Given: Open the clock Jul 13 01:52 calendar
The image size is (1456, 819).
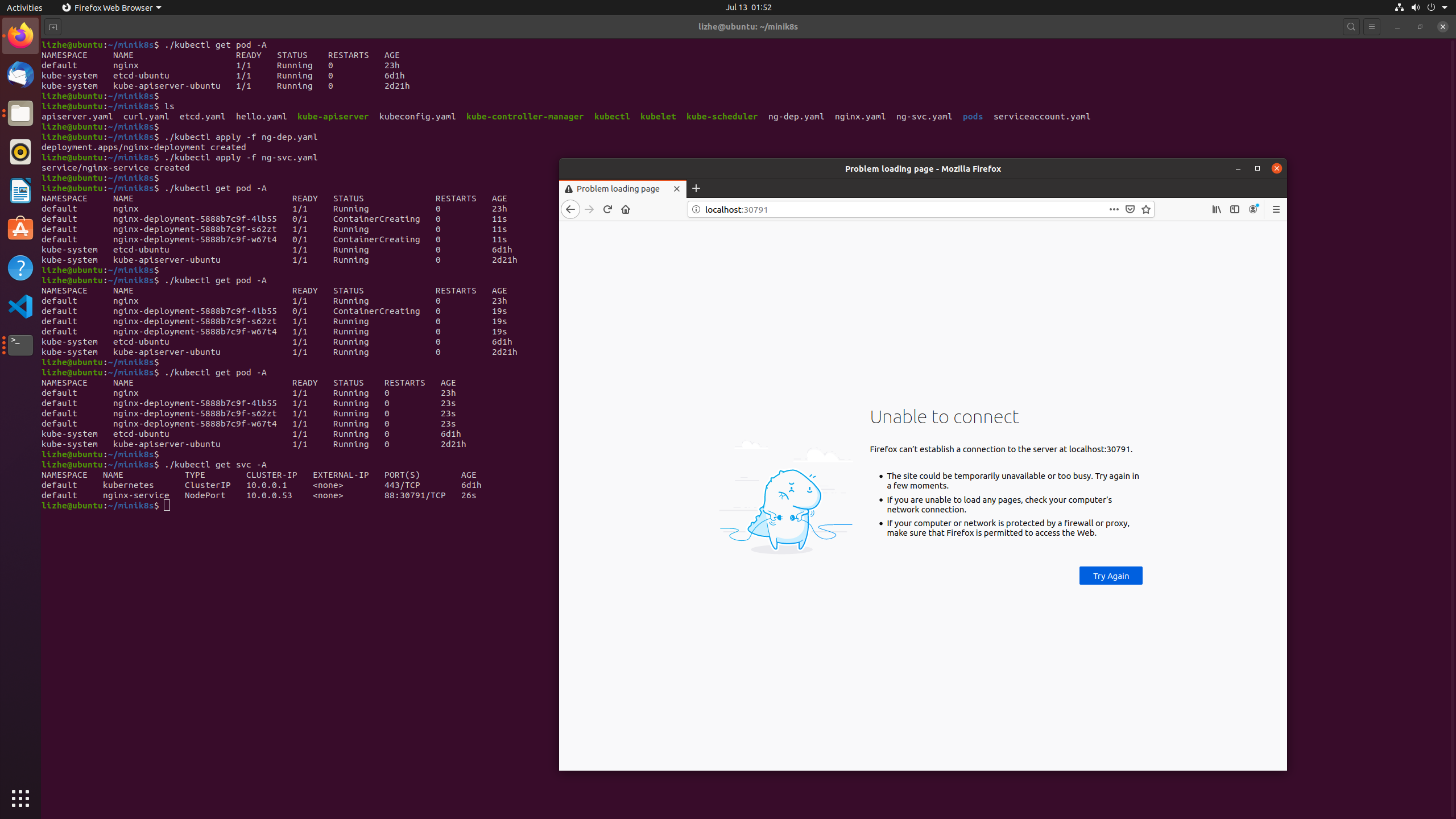Looking at the screenshot, I should click(748, 7).
